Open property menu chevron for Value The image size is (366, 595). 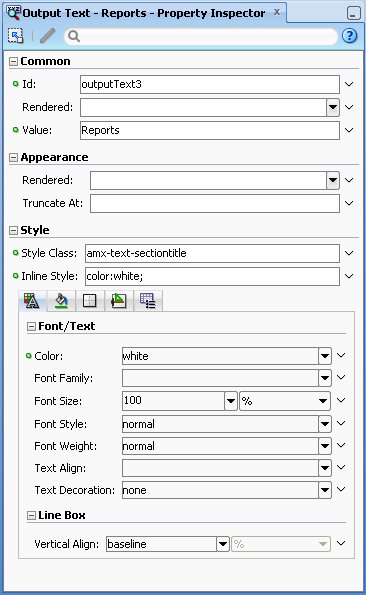(349, 130)
